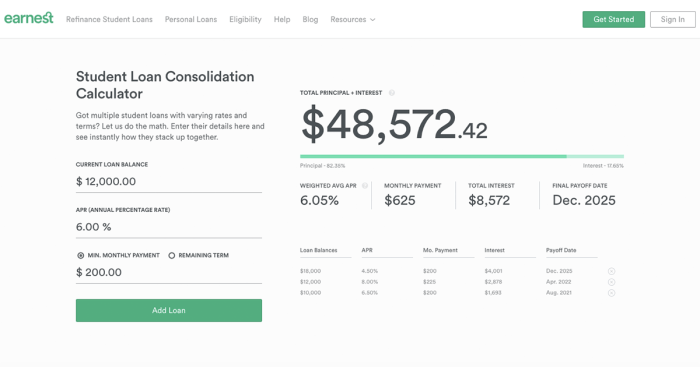Click the Sign In button

[x=673, y=20]
